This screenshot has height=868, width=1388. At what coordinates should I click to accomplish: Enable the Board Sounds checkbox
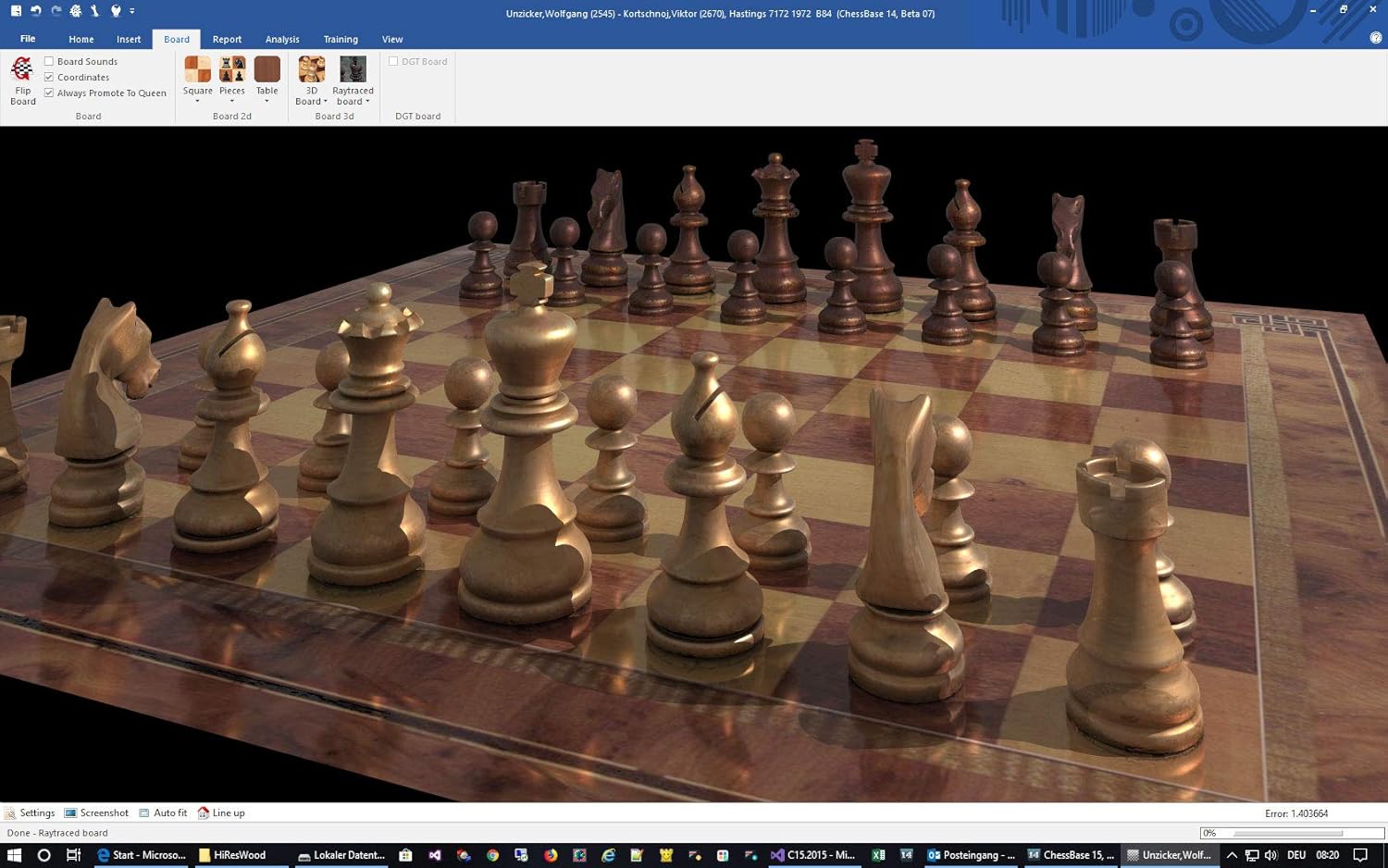(x=49, y=61)
